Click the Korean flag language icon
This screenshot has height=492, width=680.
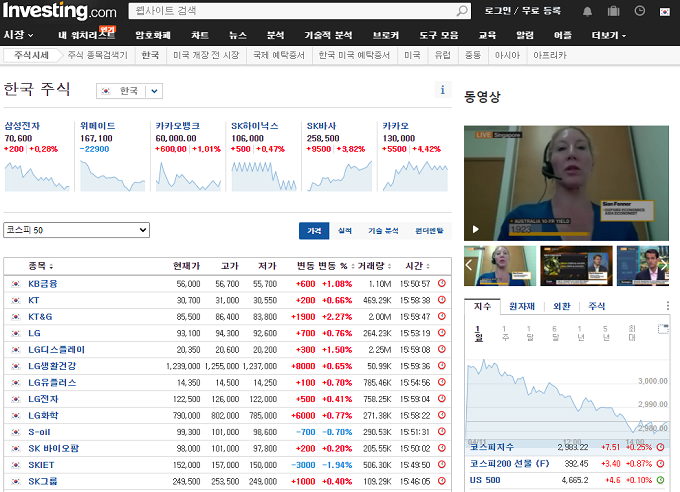(x=665, y=12)
